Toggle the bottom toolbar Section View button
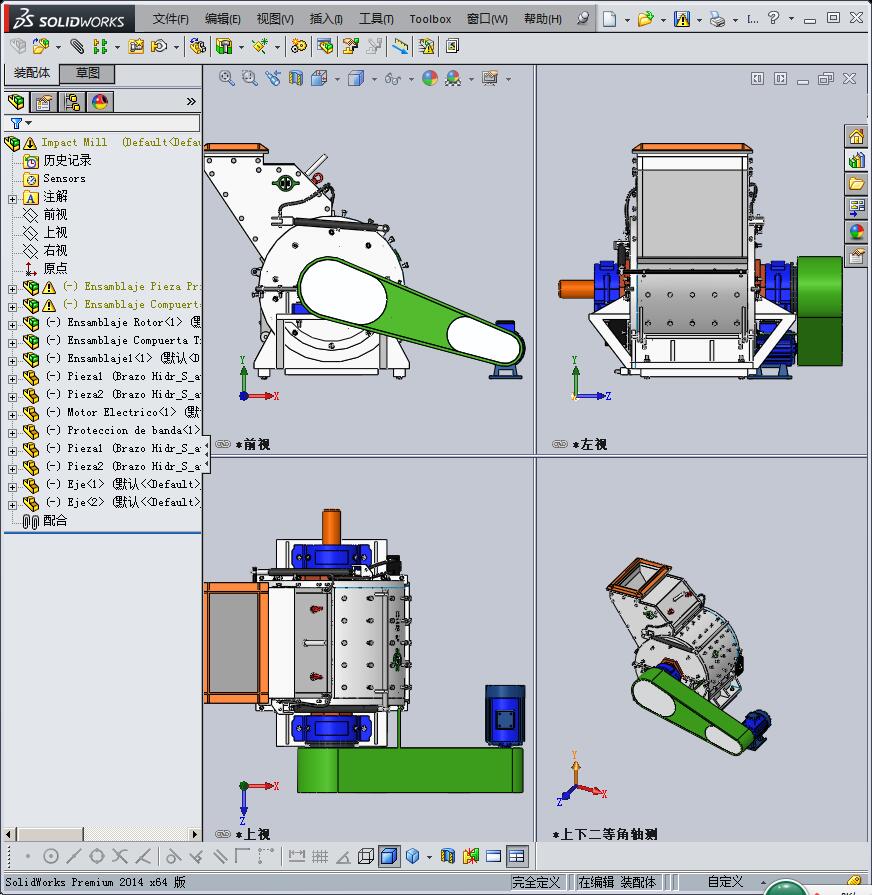The height and width of the screenshot is (895, 872). coord(448,856)
